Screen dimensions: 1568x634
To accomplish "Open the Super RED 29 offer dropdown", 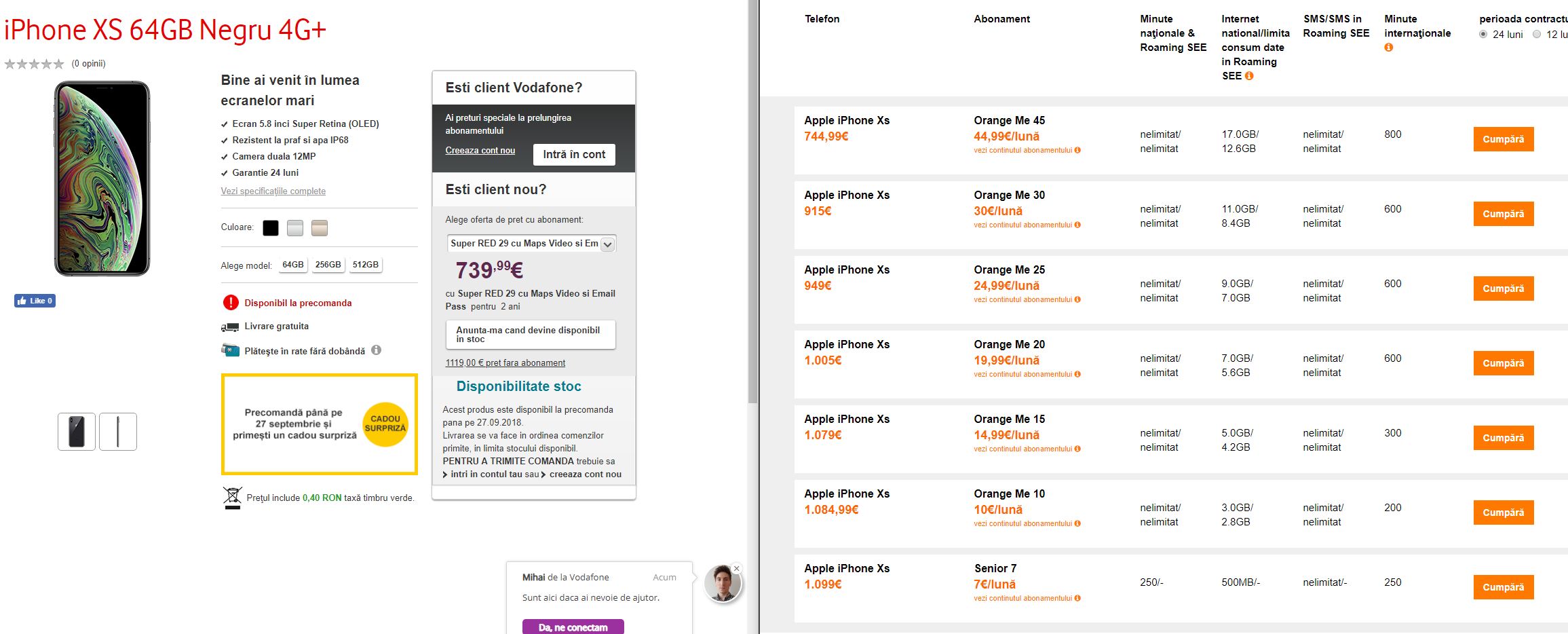I will click(x=531, y=244).
